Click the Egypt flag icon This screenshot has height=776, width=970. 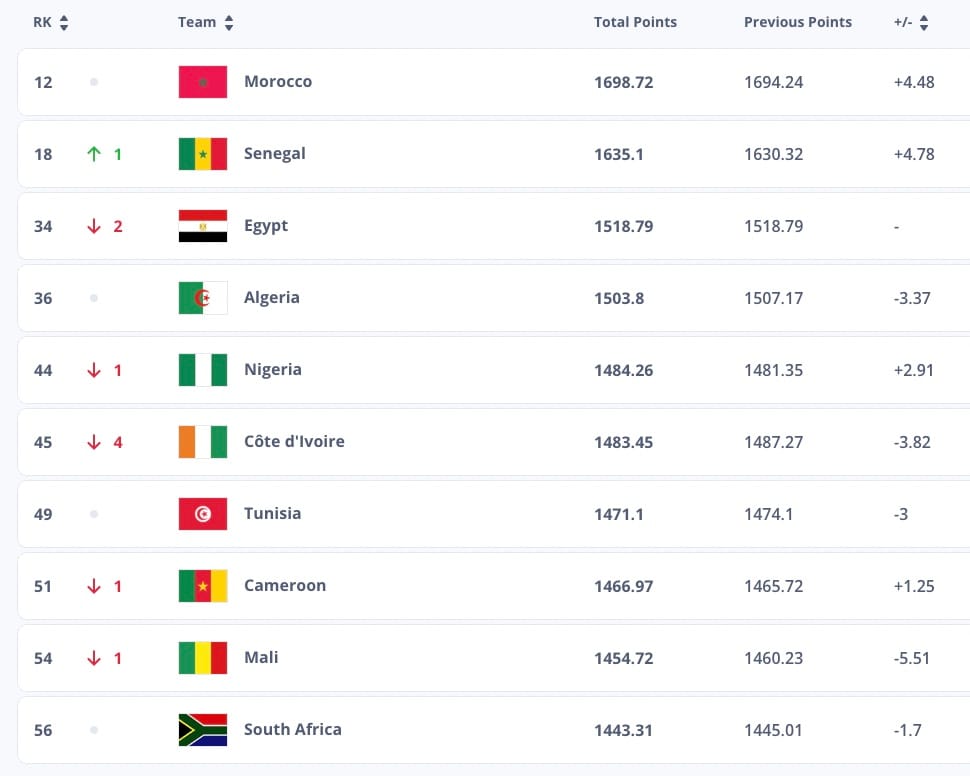pos(203,226)
